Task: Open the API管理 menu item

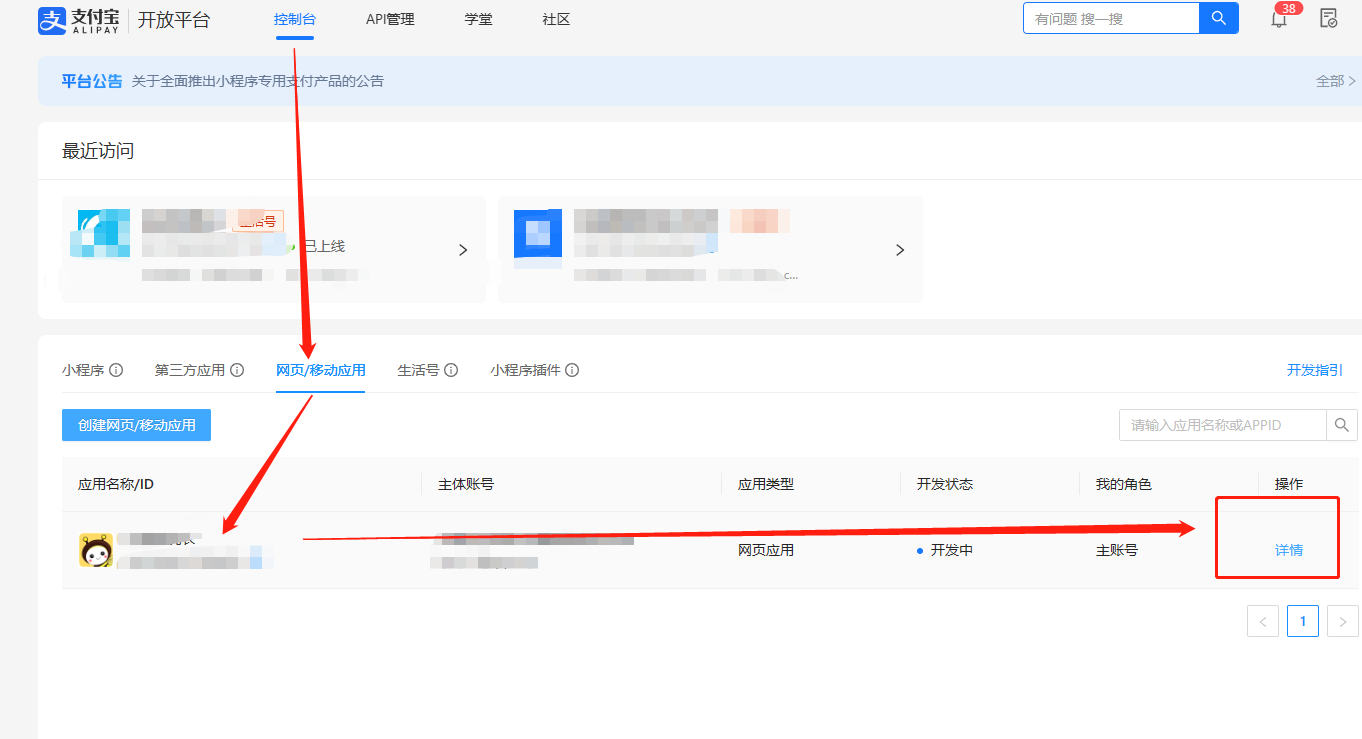Action: coord(390,19)
